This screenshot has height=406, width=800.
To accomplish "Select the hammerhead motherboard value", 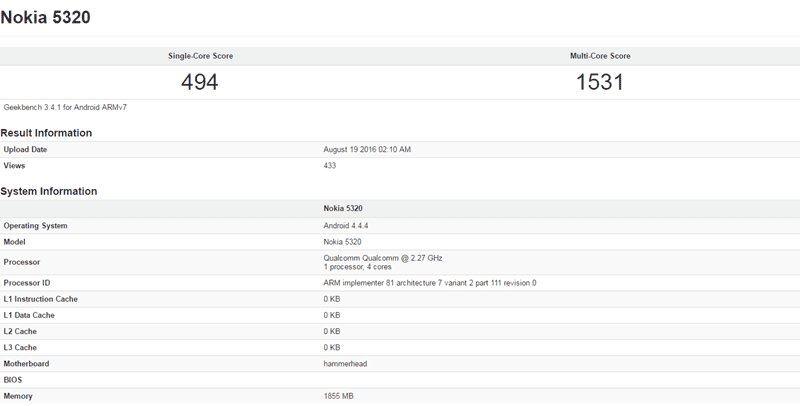I will pos(345,364).
